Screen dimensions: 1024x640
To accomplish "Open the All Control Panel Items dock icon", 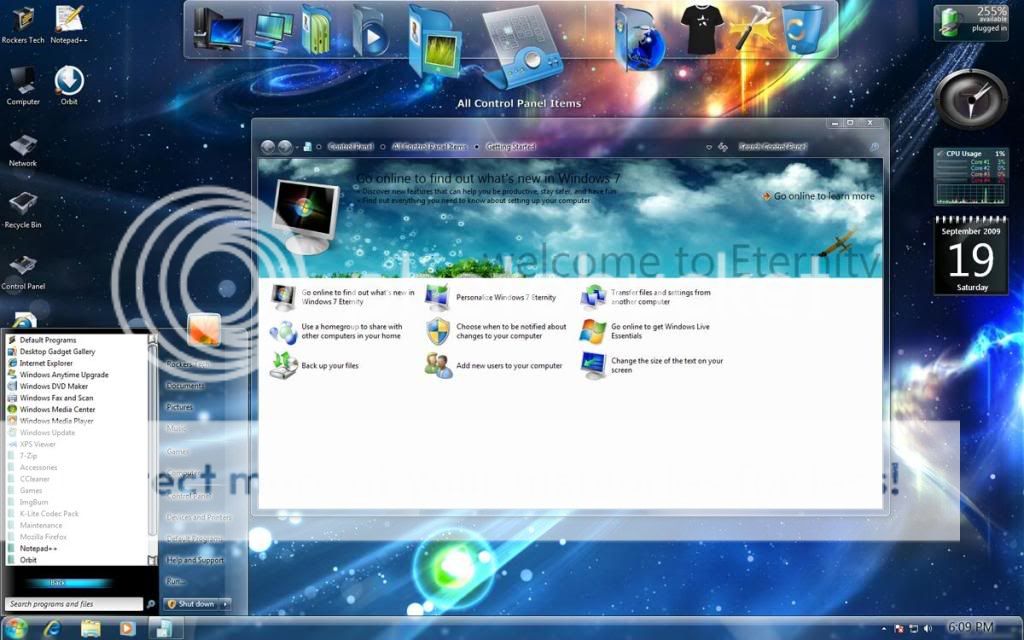I will (x=522, y=46).
